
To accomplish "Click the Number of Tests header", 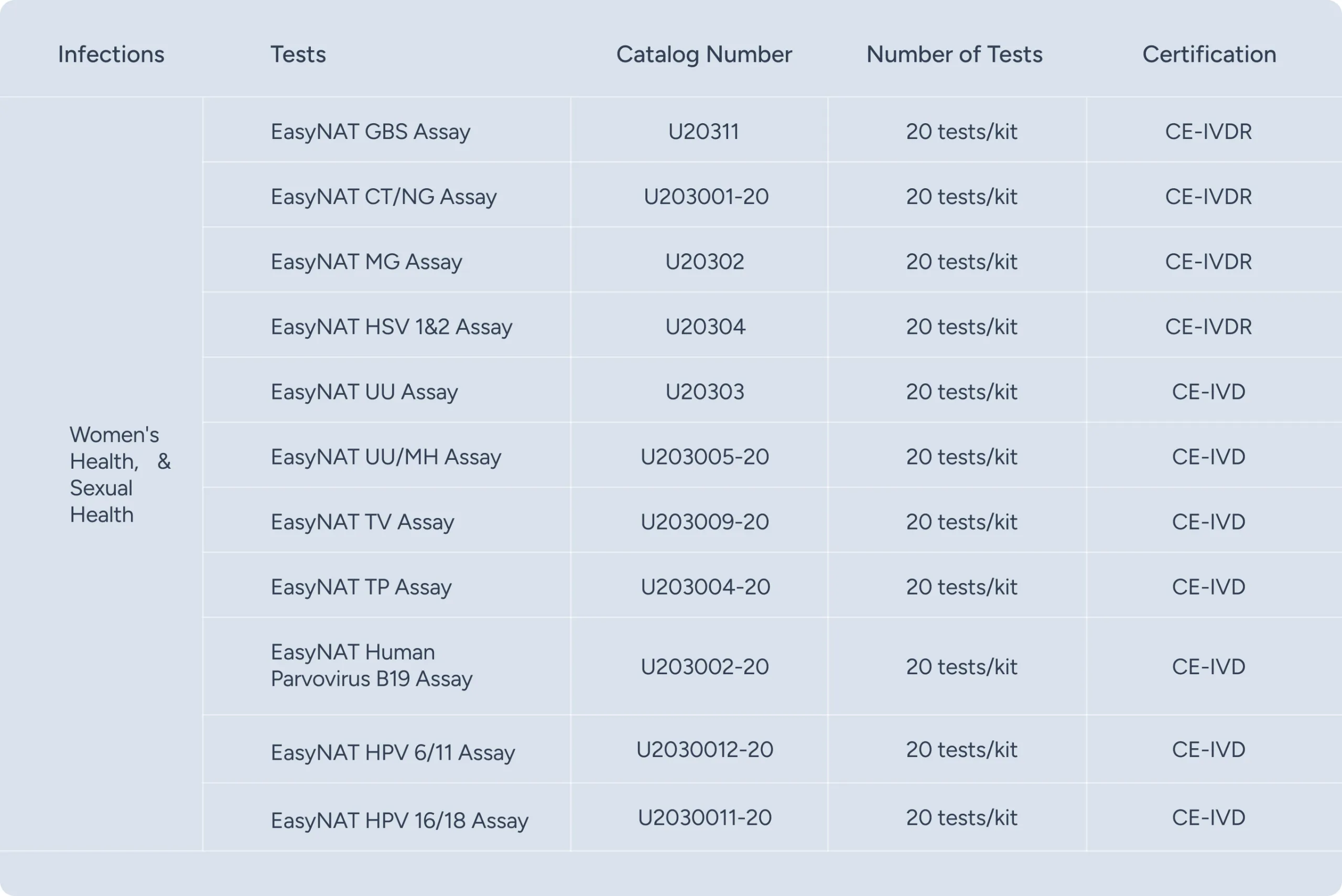I will [x=954, y=55].
